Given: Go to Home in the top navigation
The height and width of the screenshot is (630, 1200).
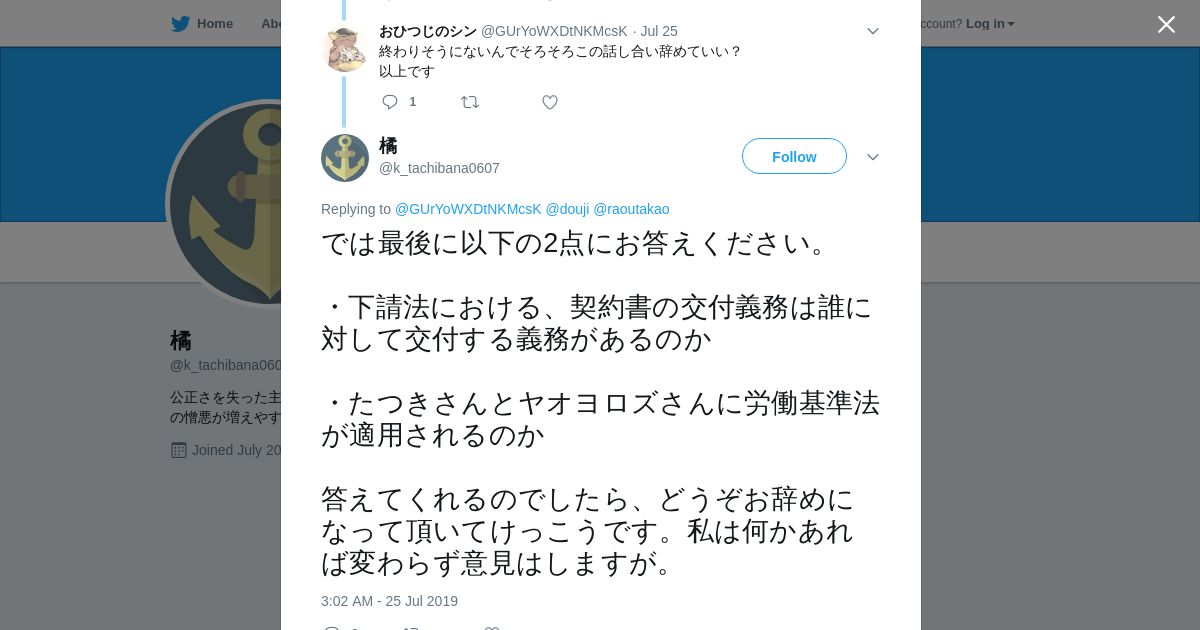Looking at the screenshot, I should 215,23.
